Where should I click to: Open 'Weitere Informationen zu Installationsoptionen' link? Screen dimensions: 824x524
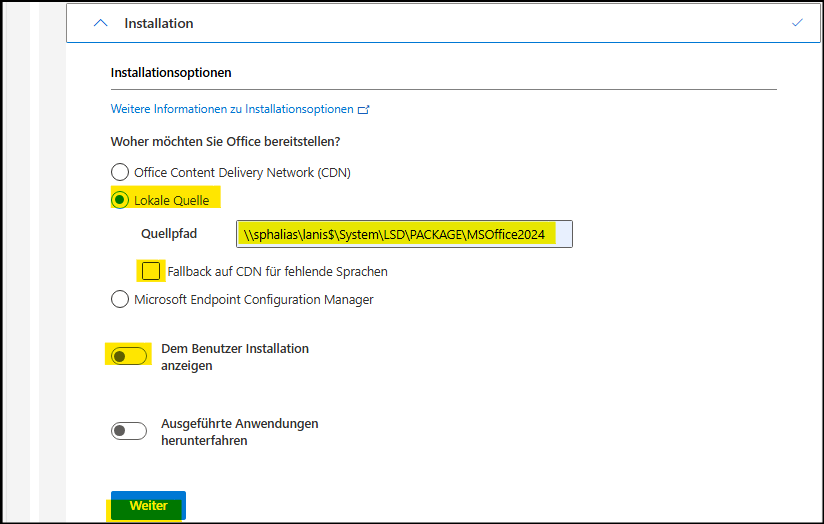click(x=232, y=109)
